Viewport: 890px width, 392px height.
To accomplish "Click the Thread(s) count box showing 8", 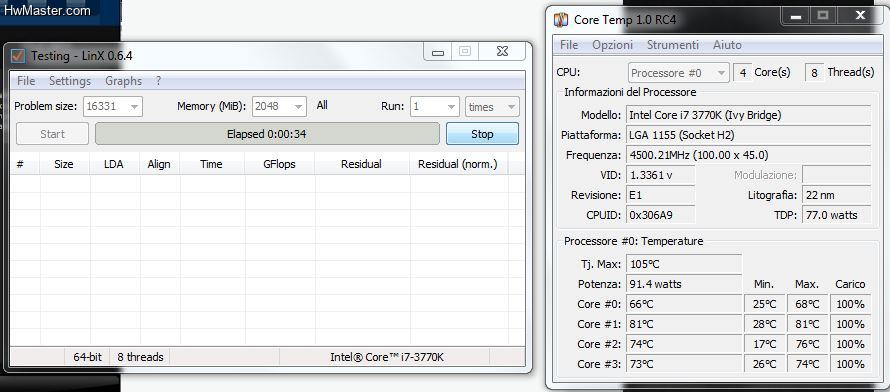I will (x=815, y=73).
